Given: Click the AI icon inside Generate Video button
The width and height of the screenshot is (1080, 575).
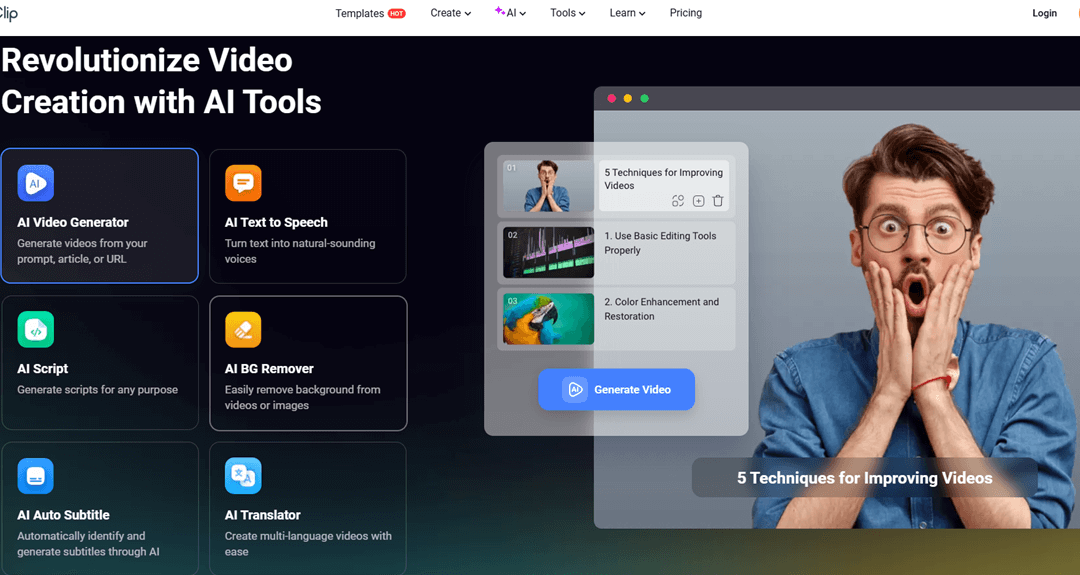Looking at the screenshot, I should tap(574, 390).
